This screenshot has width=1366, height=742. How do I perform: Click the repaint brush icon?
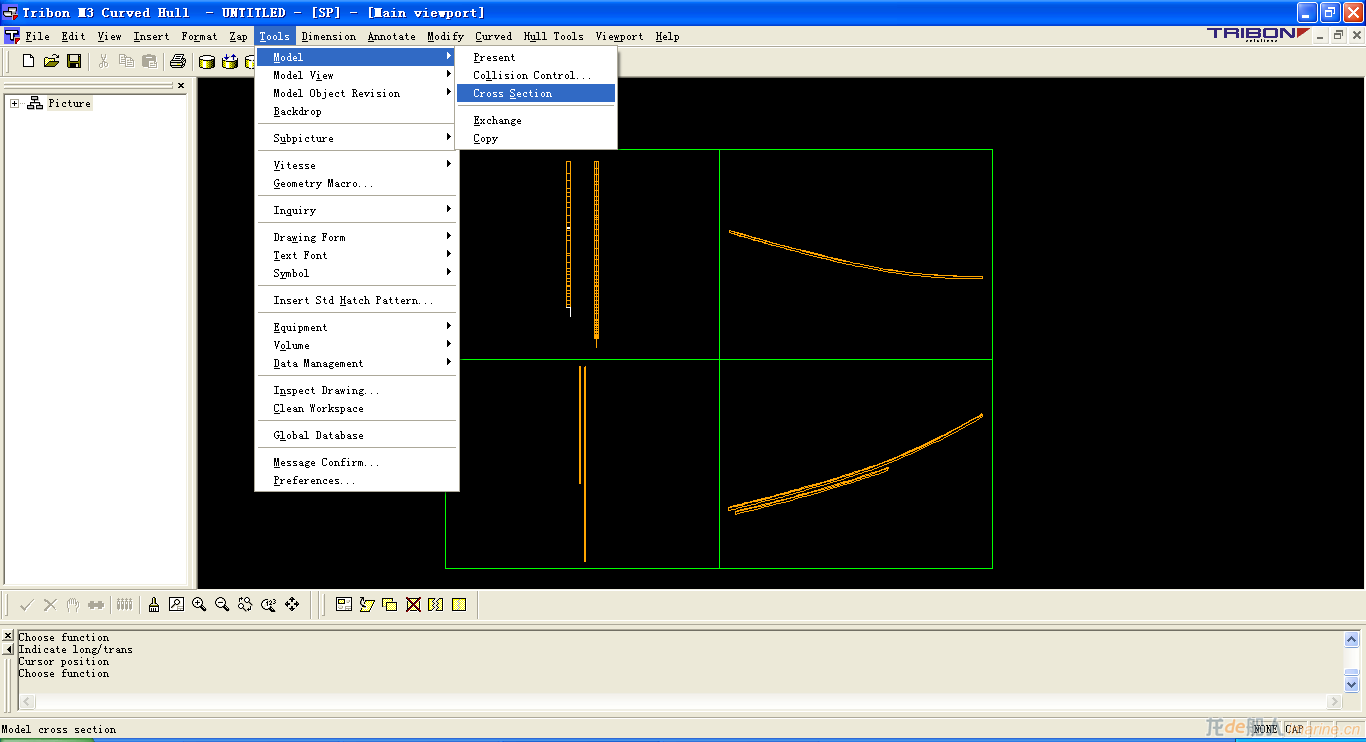[154, 604]
